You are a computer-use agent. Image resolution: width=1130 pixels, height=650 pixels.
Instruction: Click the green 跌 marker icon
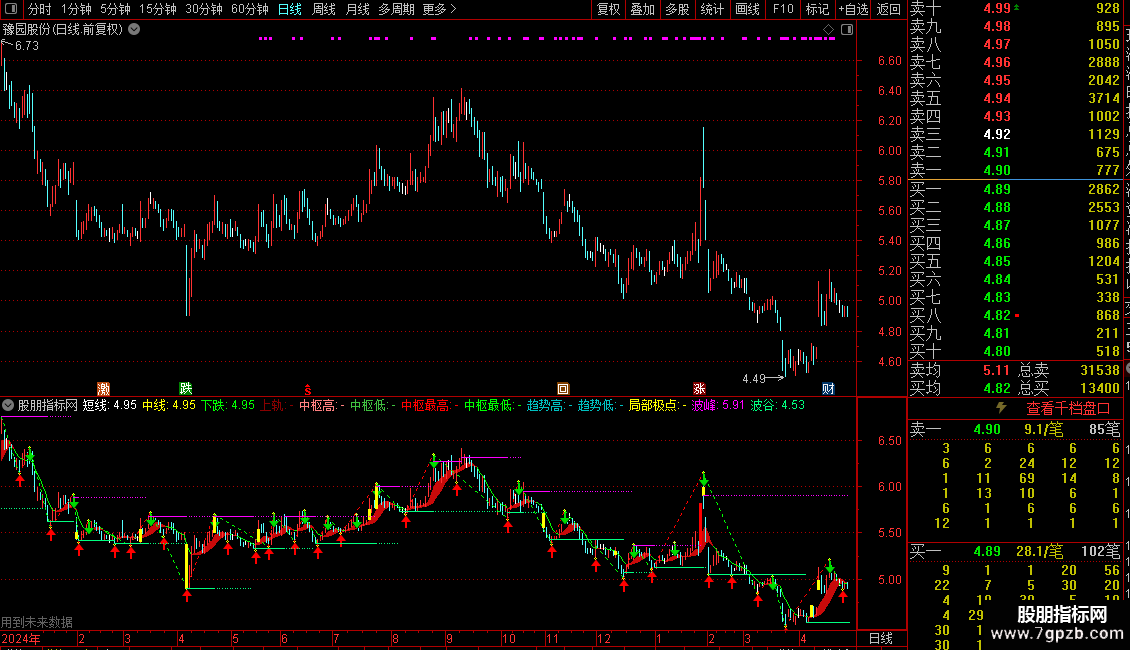[x=186, y=389]
